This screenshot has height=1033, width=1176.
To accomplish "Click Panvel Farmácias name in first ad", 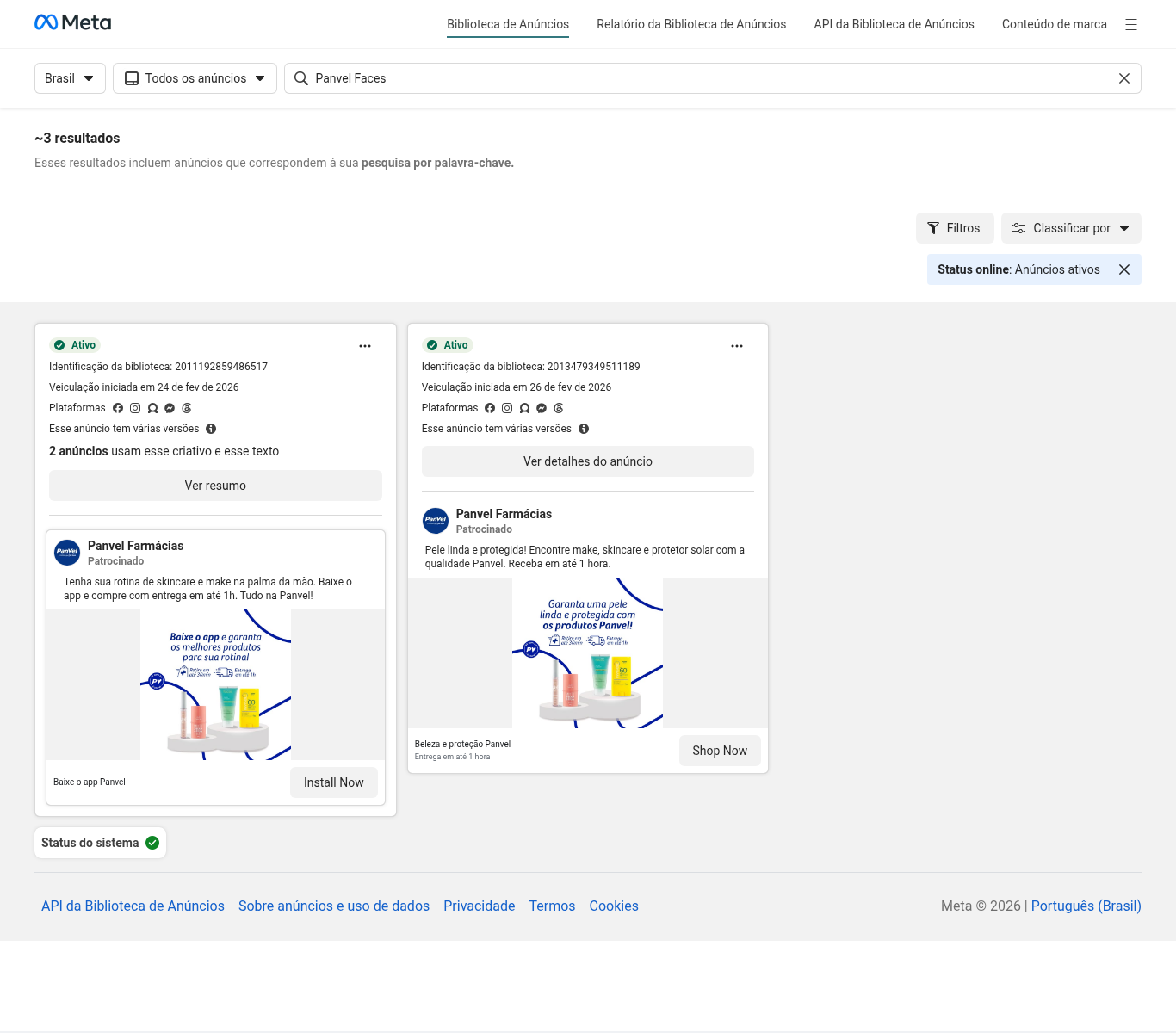I will 135,546.
